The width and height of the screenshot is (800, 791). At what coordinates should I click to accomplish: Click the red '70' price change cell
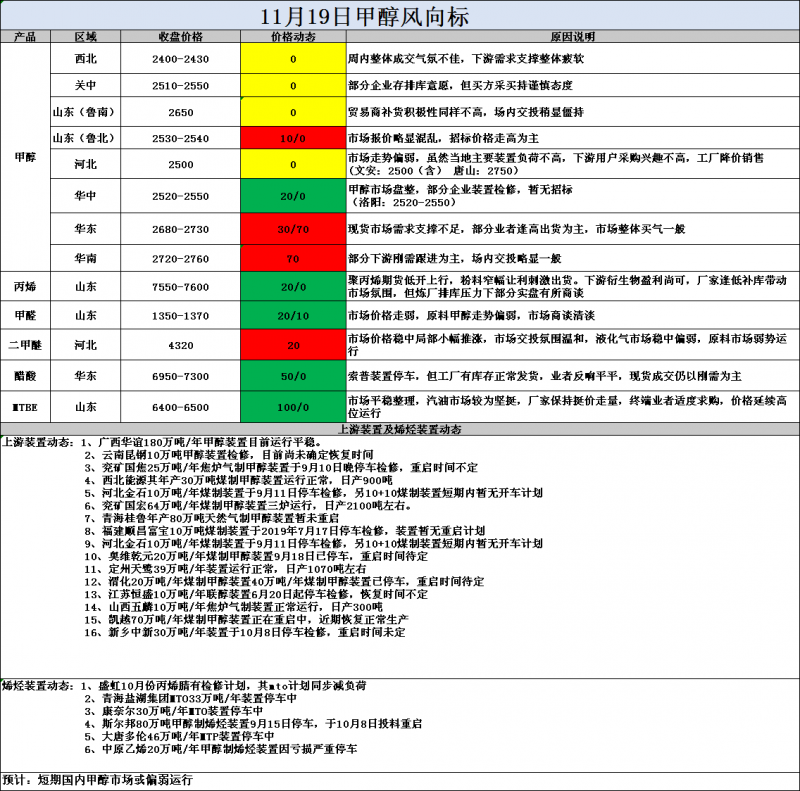click(x=293, y=258)
